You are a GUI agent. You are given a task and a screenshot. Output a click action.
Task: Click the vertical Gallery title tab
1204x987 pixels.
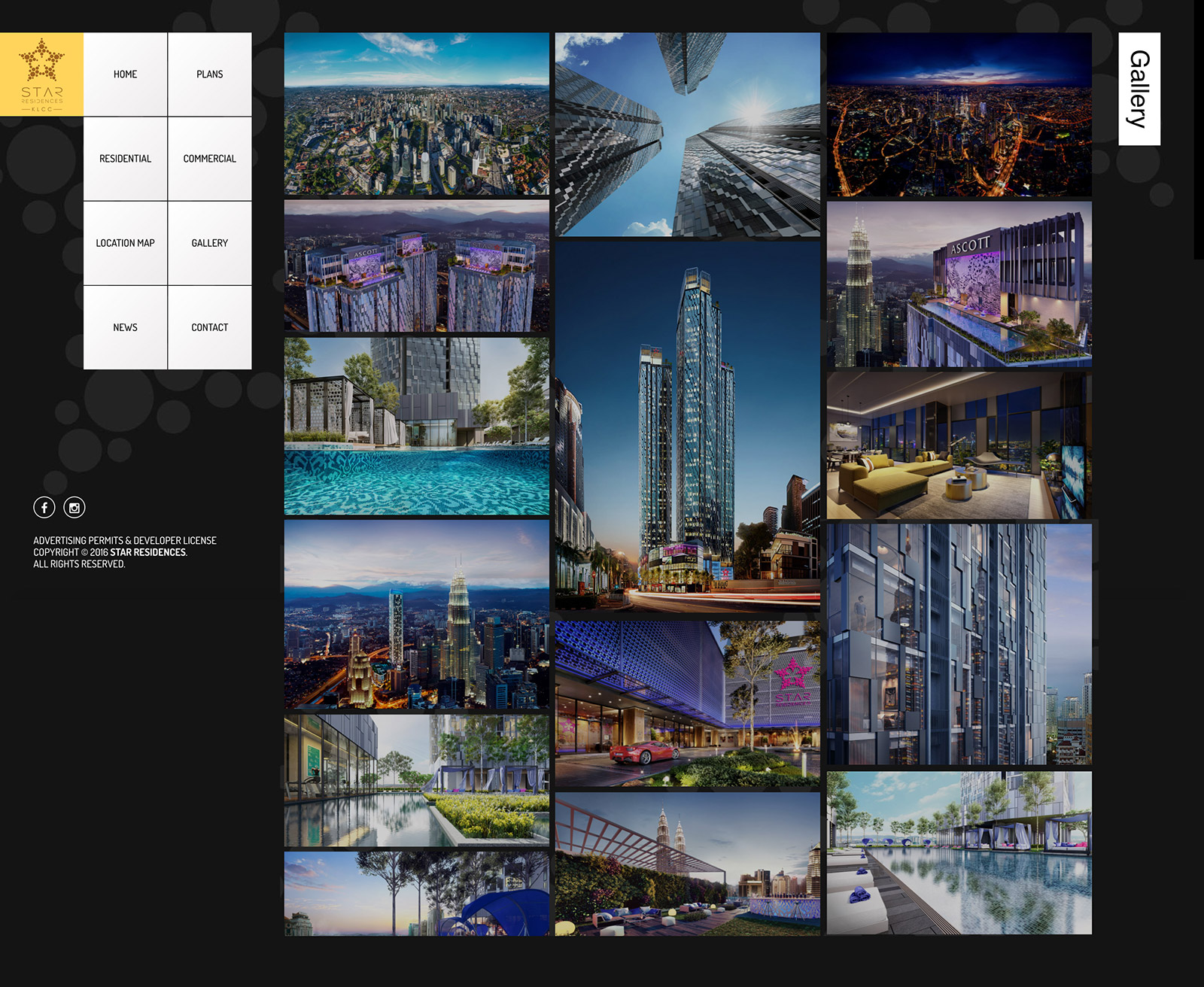1139,89
